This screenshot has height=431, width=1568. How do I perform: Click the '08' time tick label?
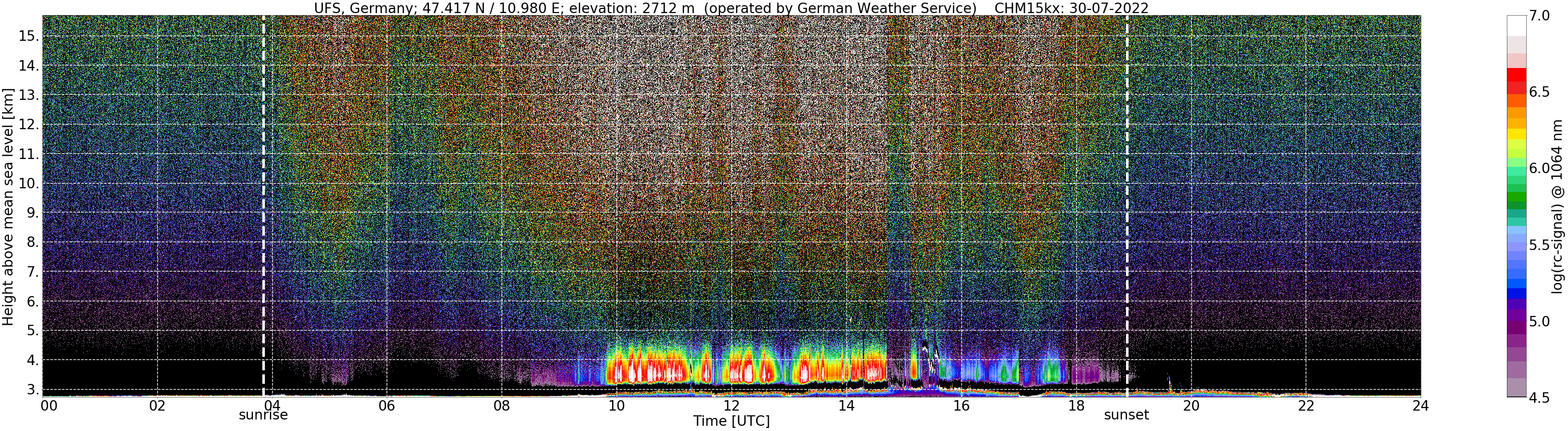[x=502, y=406]
